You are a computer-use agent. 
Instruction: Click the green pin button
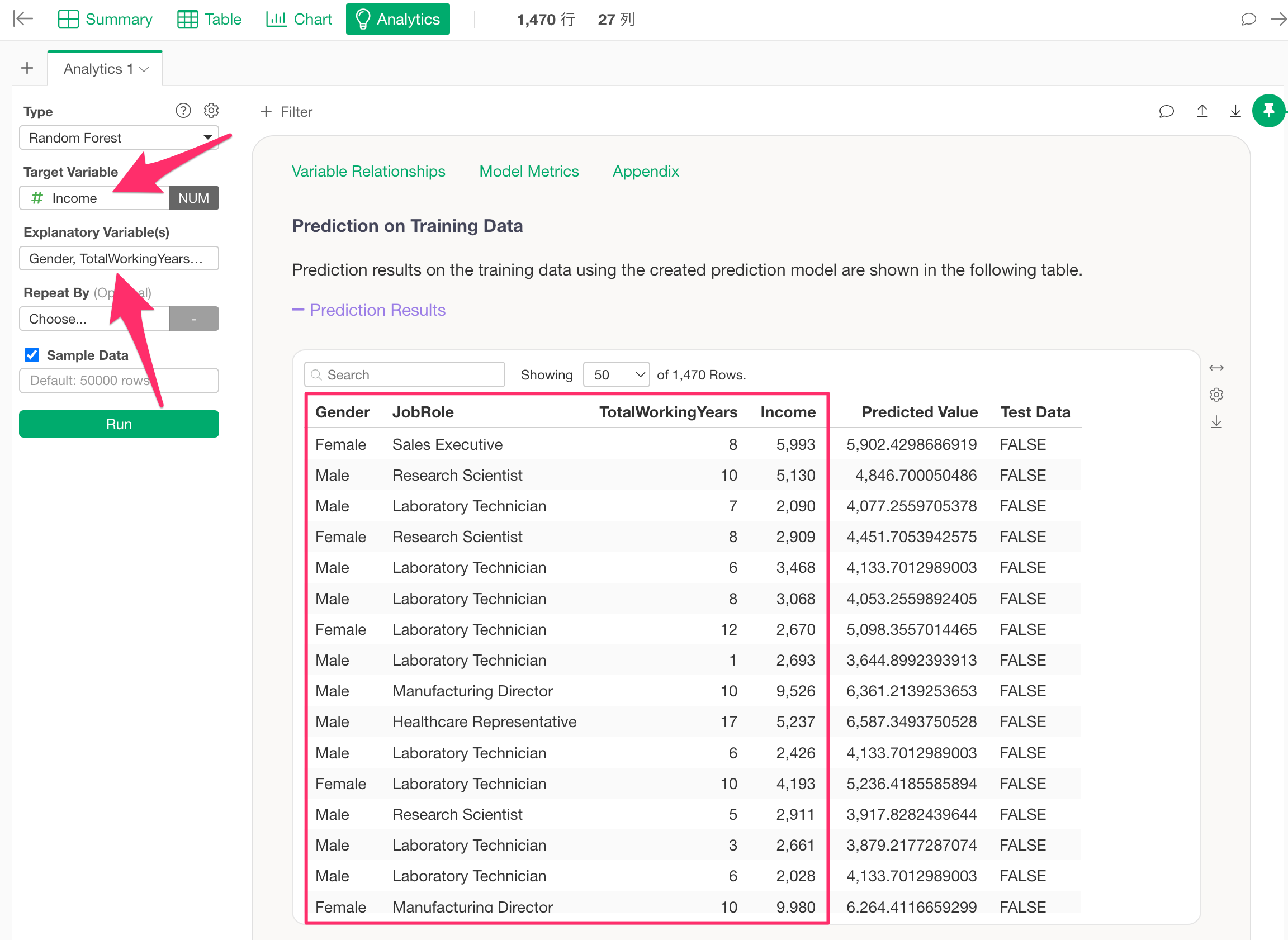1268,111
